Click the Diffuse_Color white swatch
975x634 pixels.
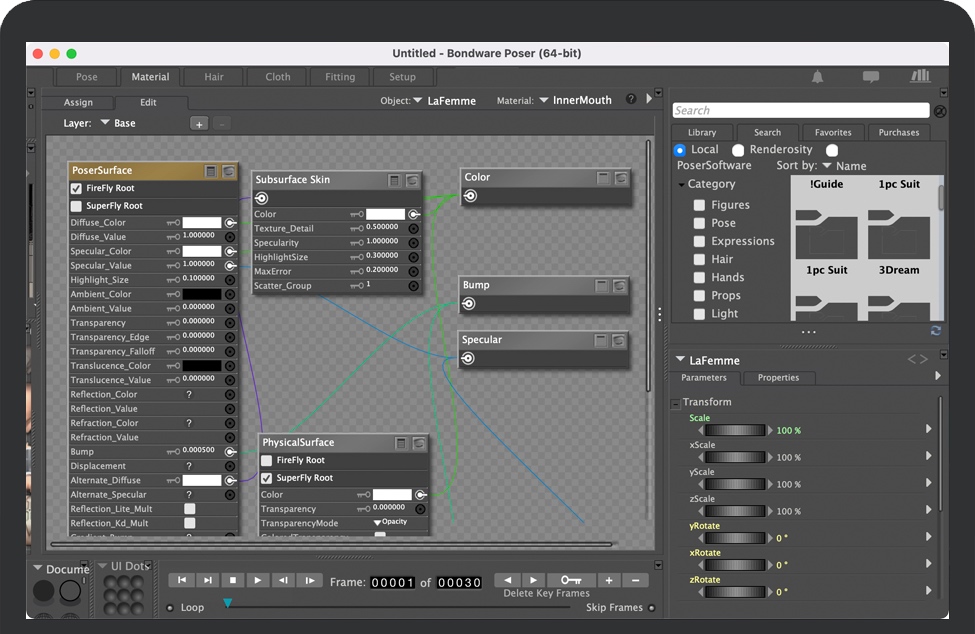coord(201,223)
